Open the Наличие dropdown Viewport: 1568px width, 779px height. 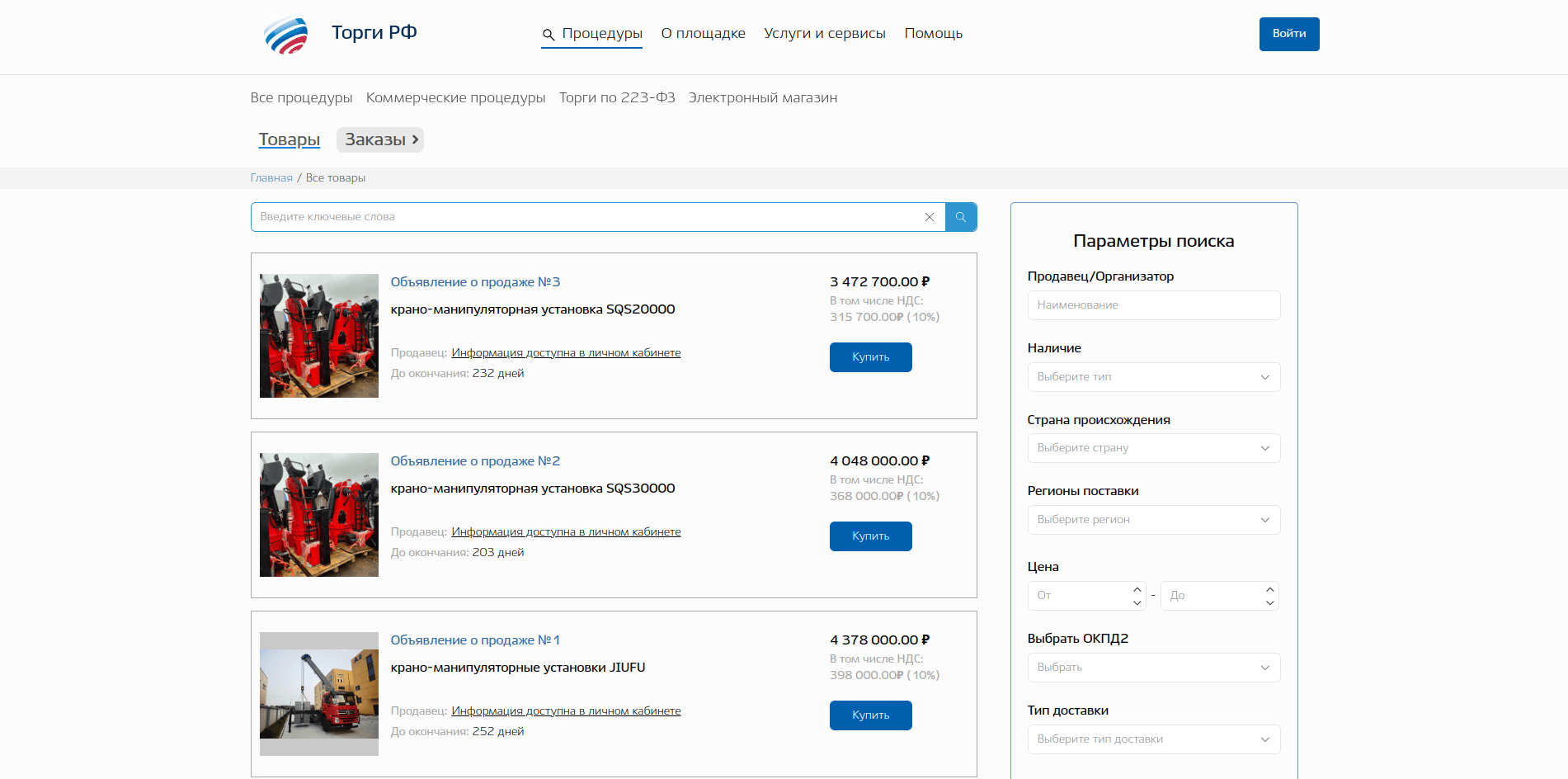tap(1153, 377)
